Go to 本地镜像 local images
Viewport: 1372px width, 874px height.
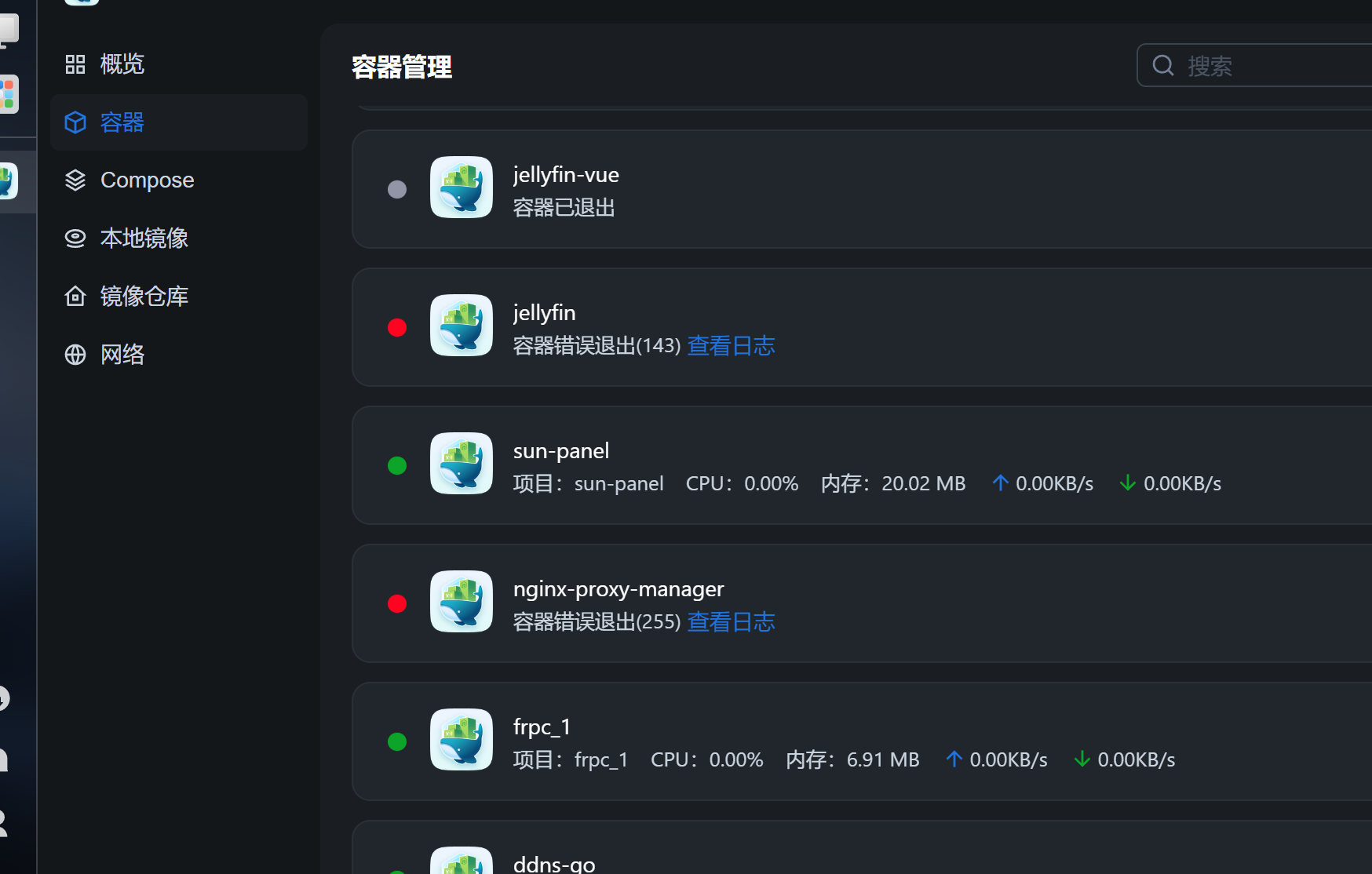[x=179, y=238]
